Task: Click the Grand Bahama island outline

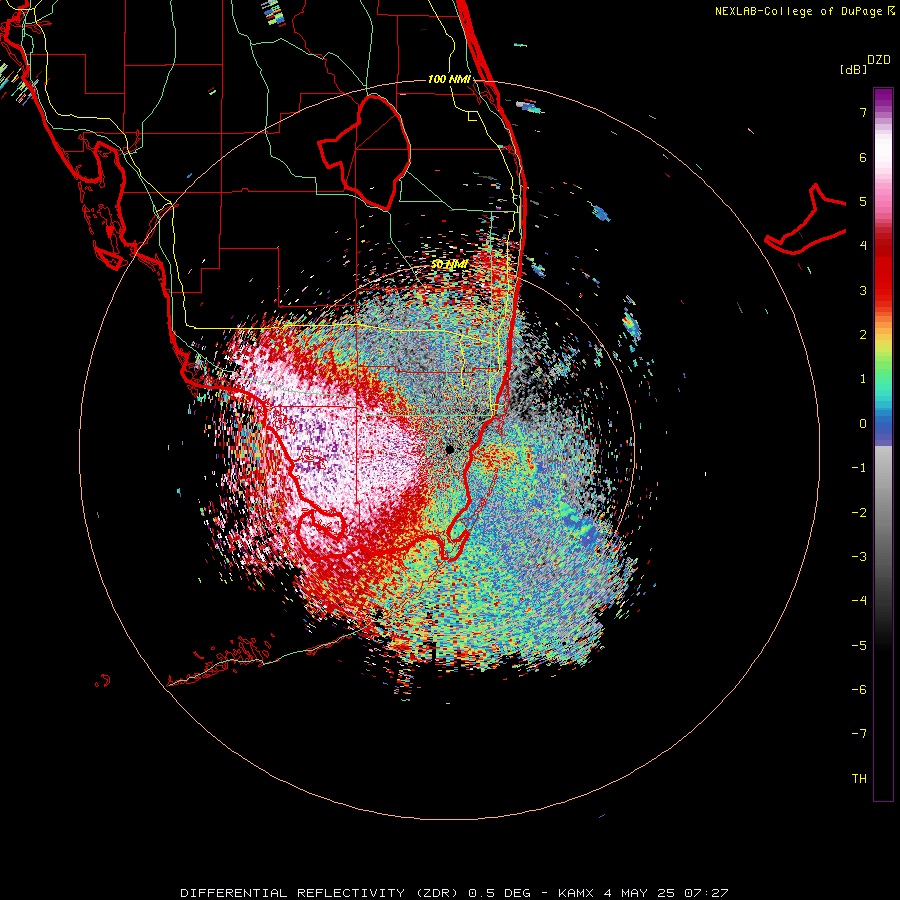Action: (805, 219)
